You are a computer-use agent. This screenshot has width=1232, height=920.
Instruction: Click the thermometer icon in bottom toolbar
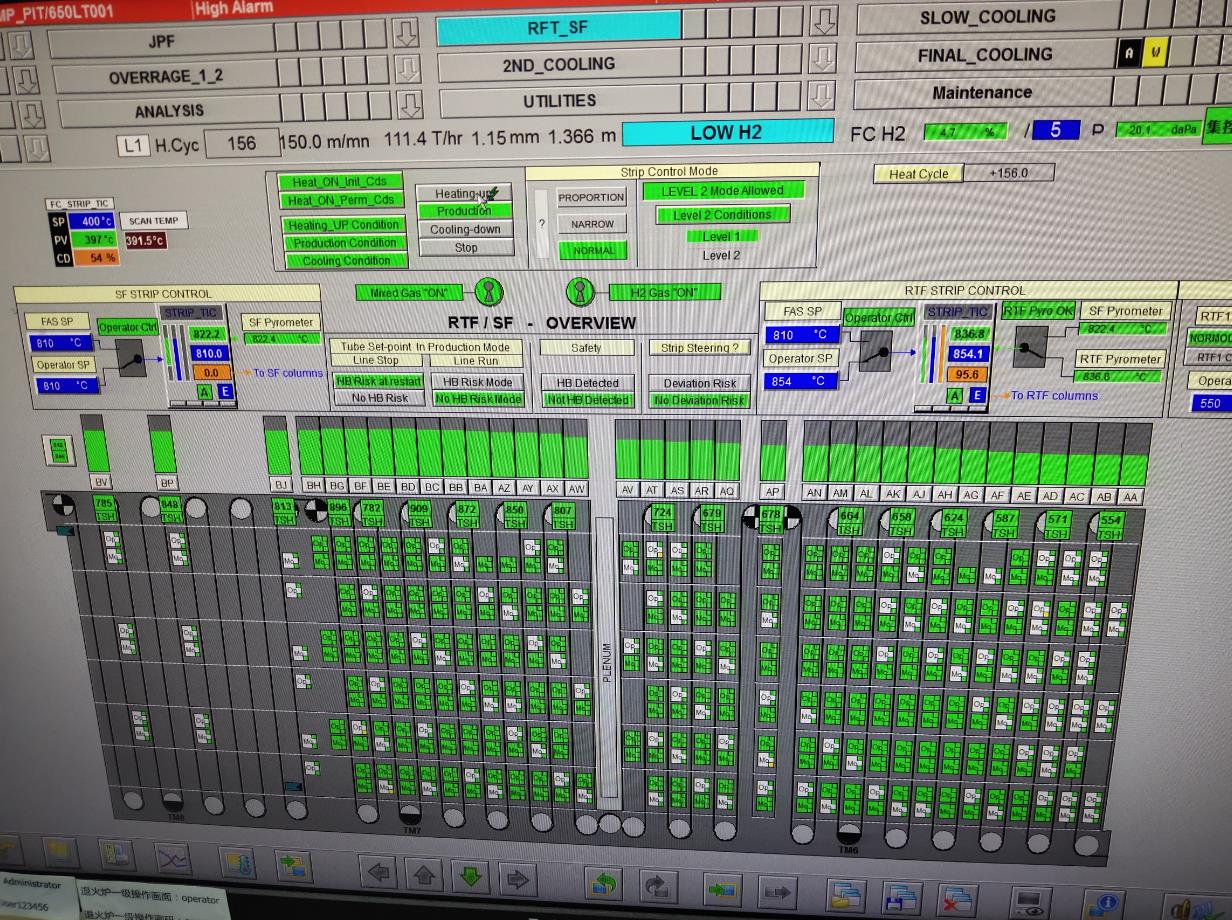(237, 862)
